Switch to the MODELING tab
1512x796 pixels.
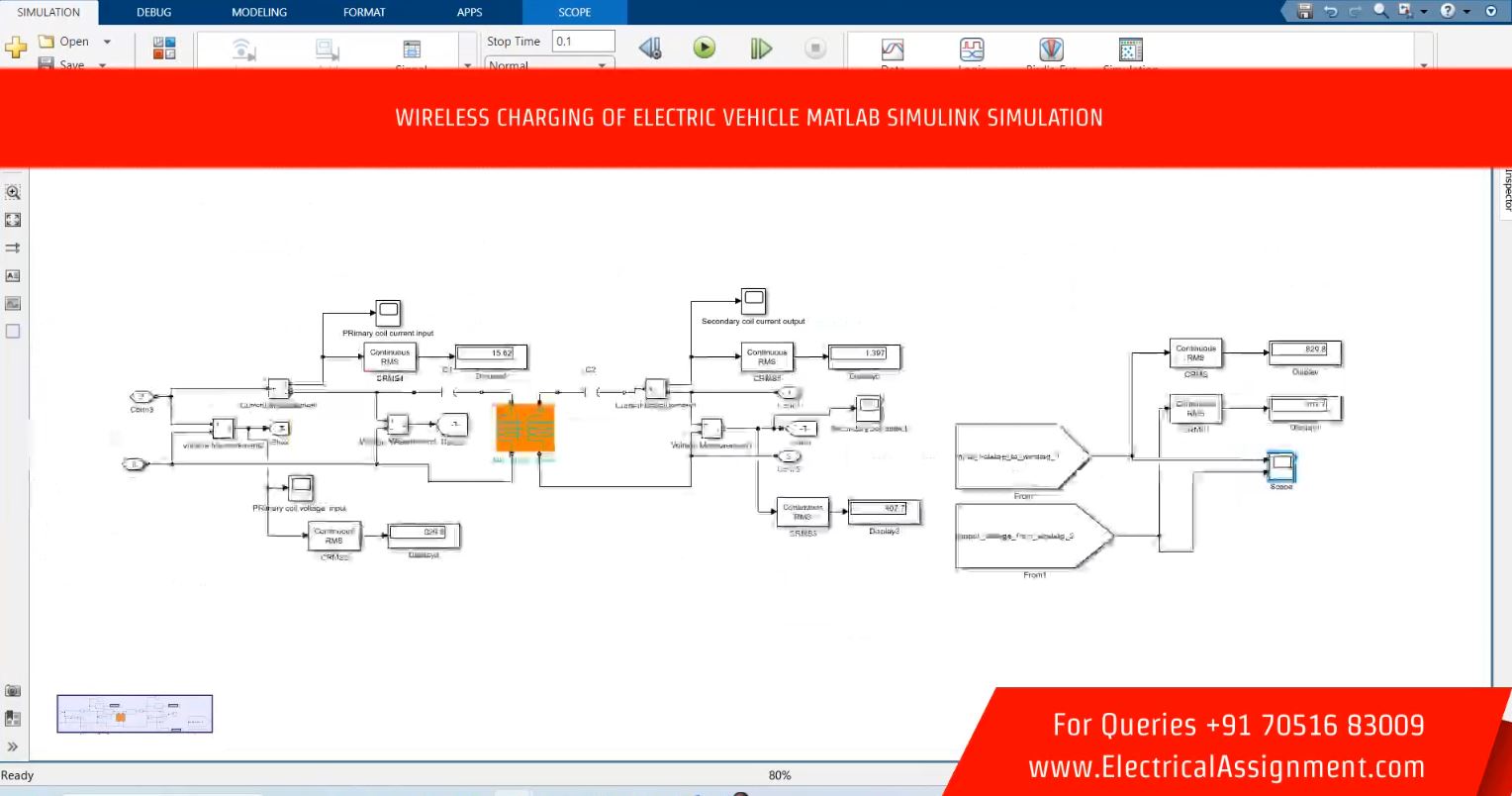click(258, 13)
